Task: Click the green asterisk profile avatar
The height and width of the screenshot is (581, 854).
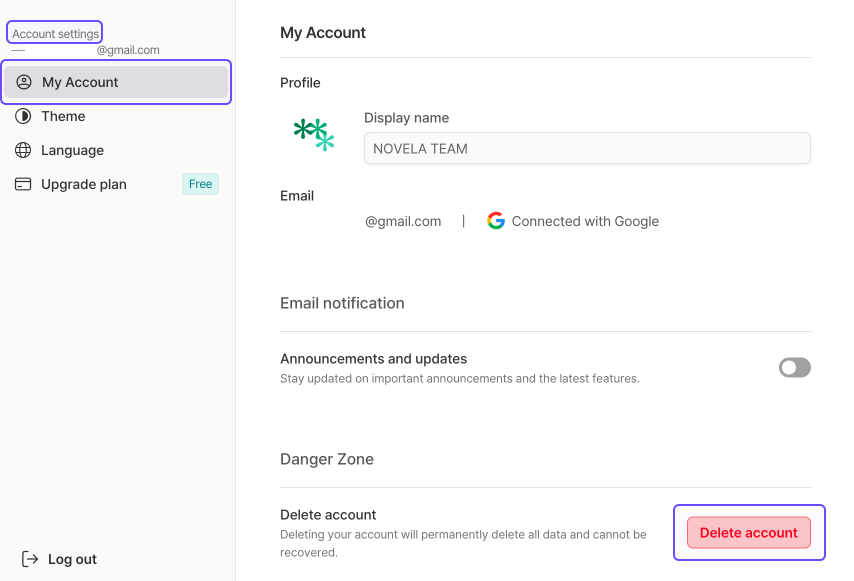Action: [x=314, y=134]
